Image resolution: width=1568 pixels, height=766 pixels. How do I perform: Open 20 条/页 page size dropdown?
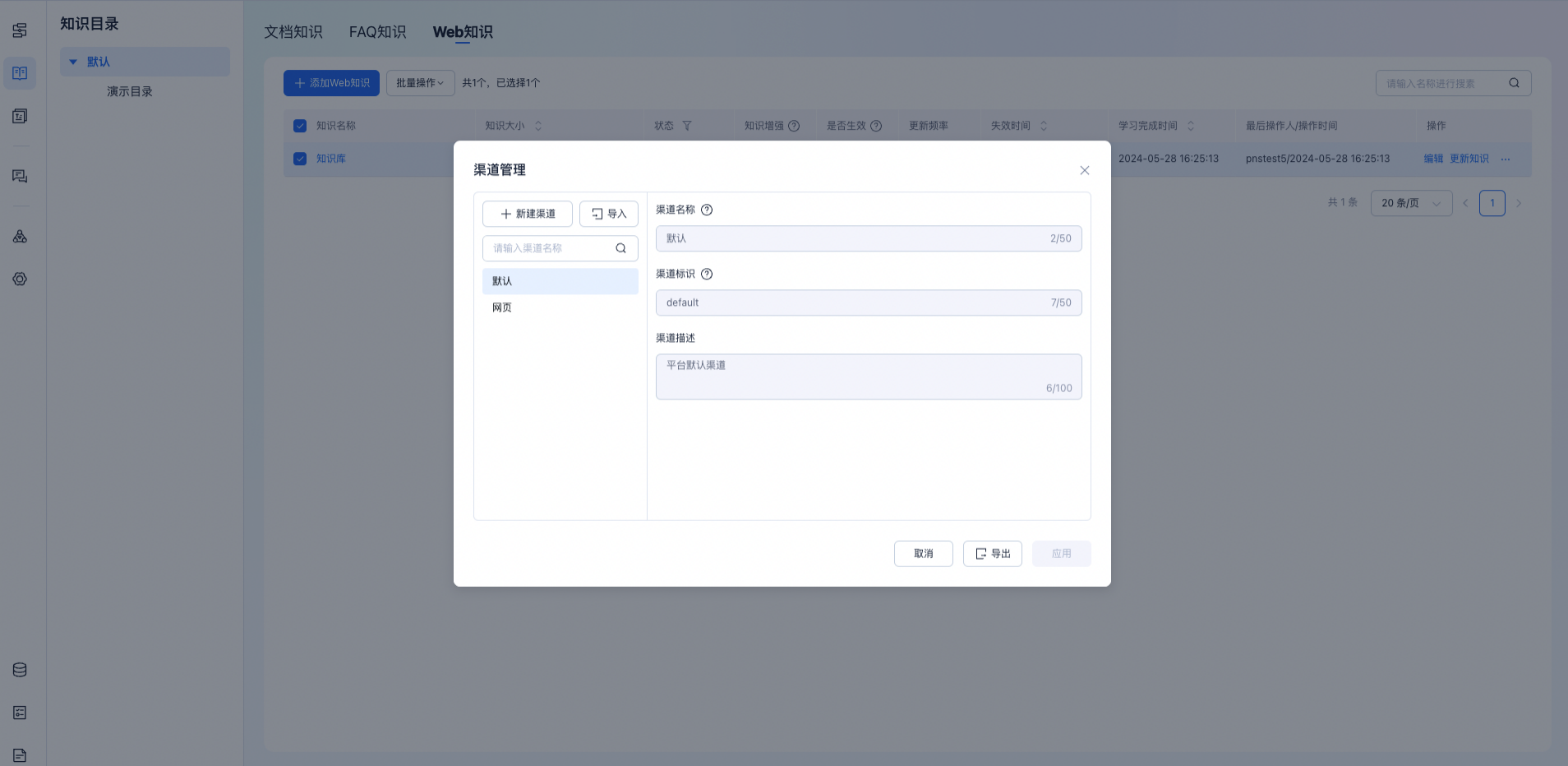tap(1411, 203)
